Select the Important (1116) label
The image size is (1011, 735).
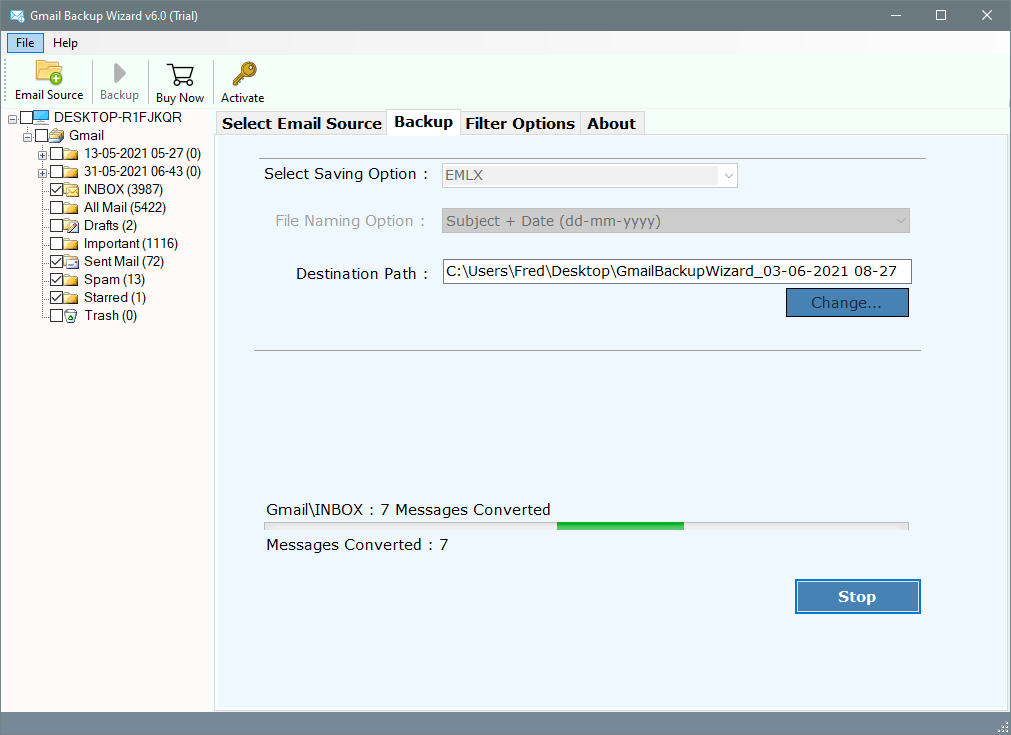tap(131, 244)
